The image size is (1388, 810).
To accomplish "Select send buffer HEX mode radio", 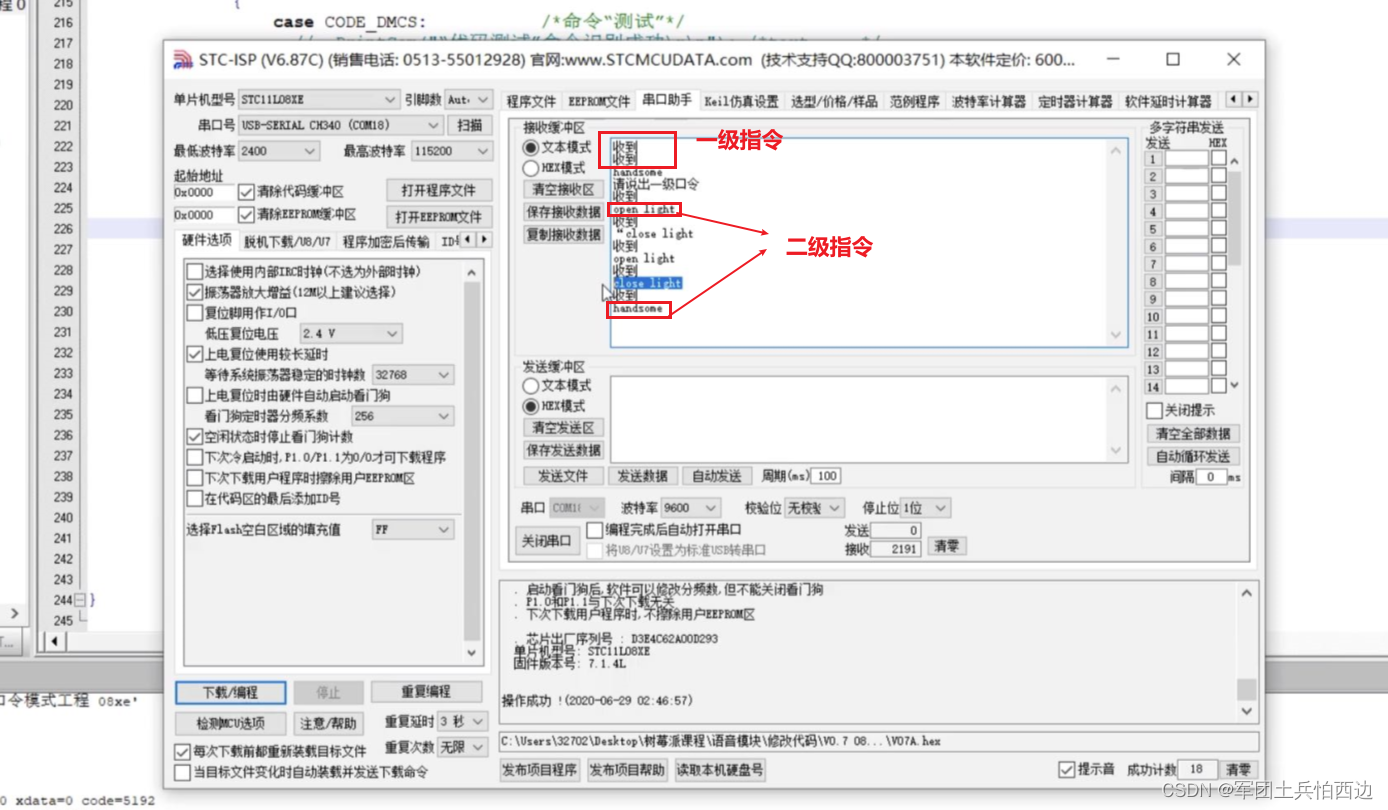I will [531, 406].
